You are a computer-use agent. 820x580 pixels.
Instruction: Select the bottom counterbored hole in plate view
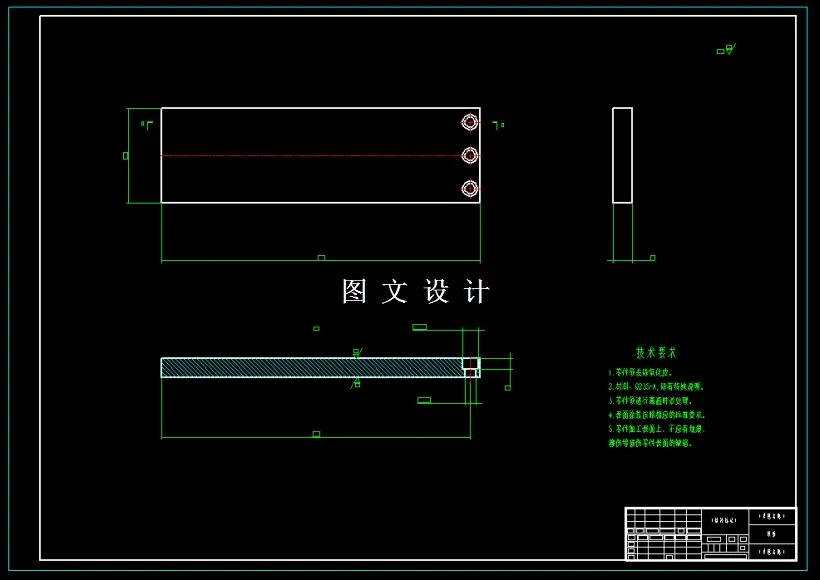(470, 188)
